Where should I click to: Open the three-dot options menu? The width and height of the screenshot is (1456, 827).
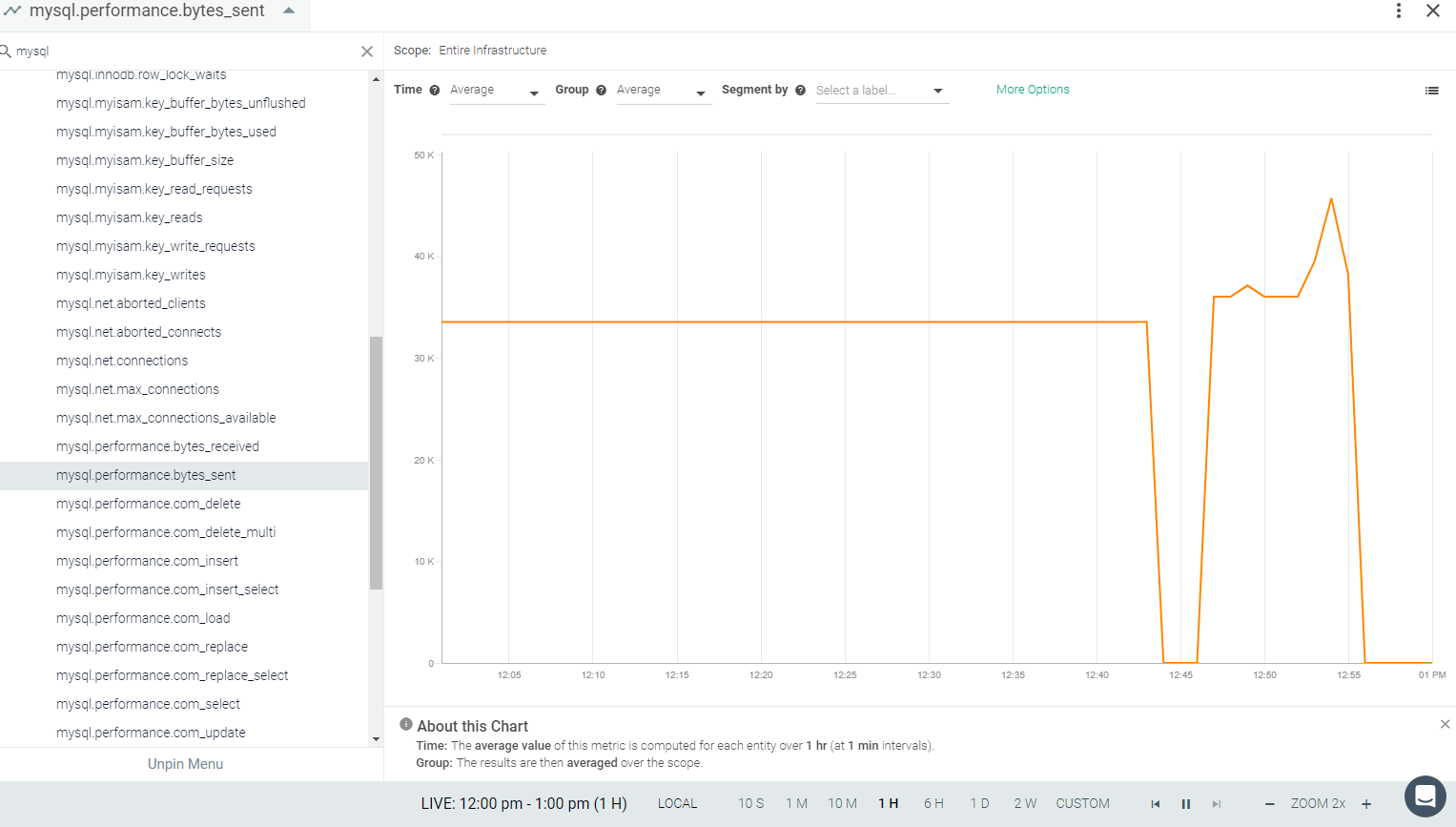coord(1399,10)
